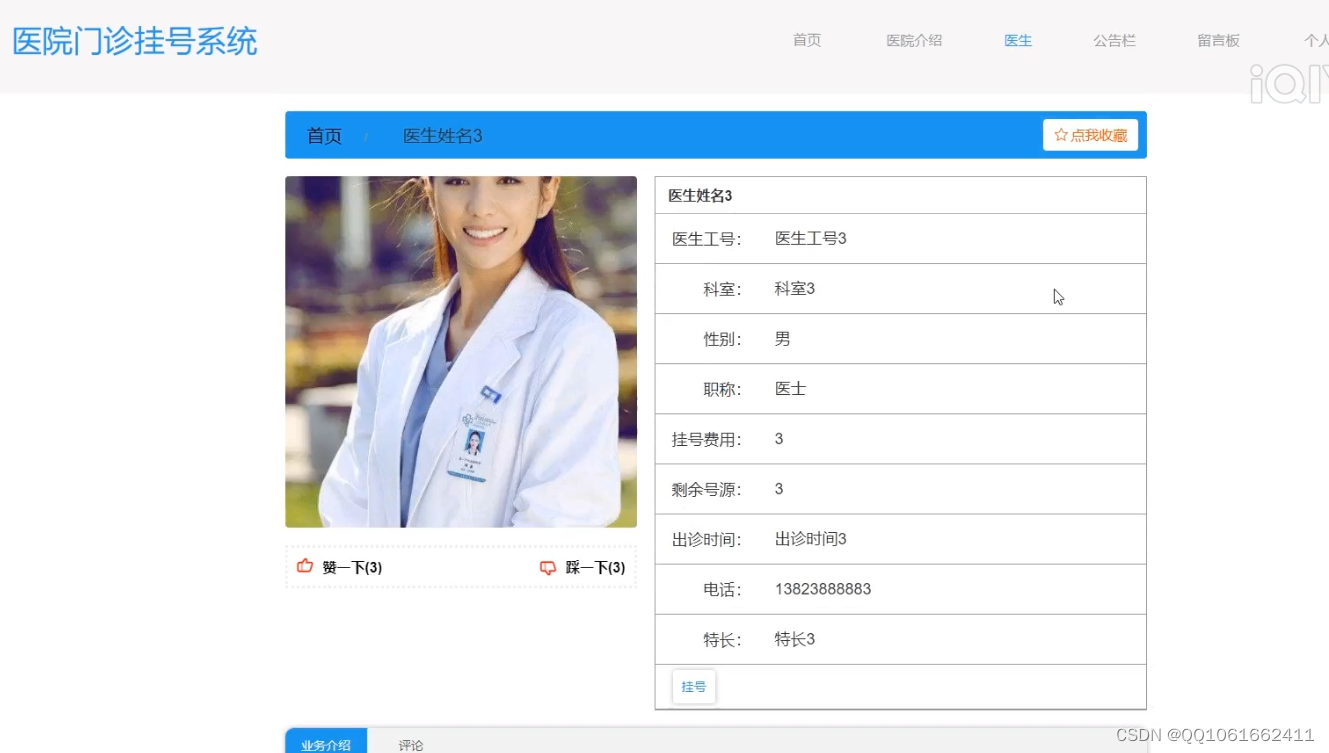Click the 医生姓名3 breadcrumb text
The image size is (1329, 753).
[x=443, y=136]
